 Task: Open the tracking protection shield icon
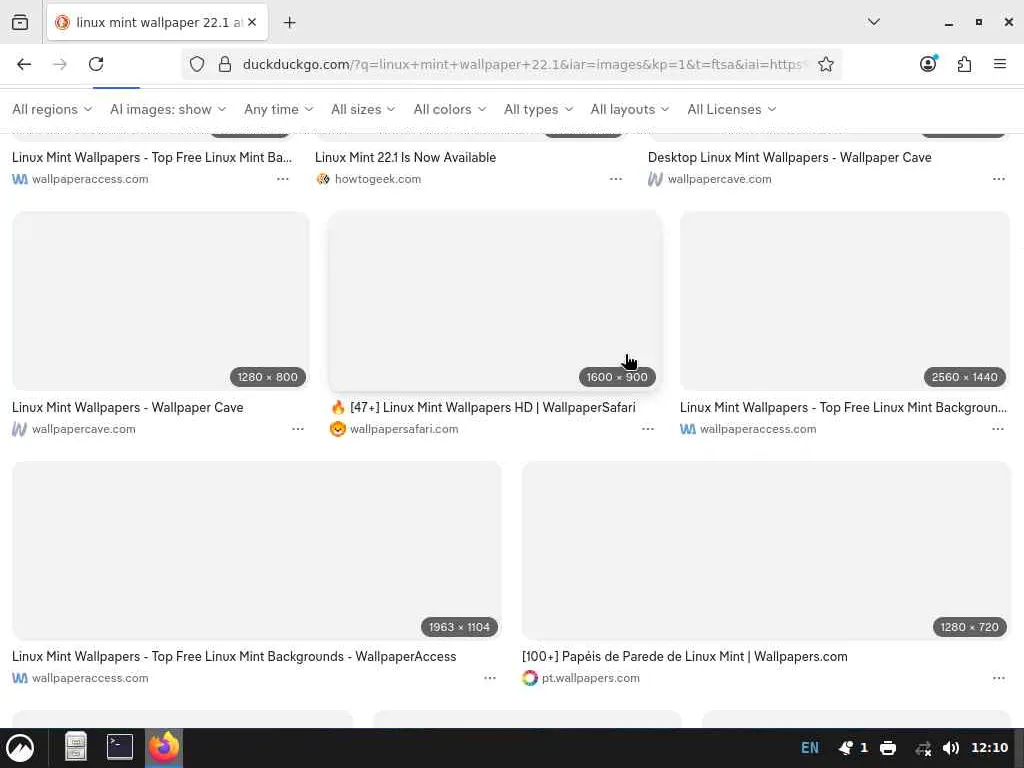click(197, 64)
